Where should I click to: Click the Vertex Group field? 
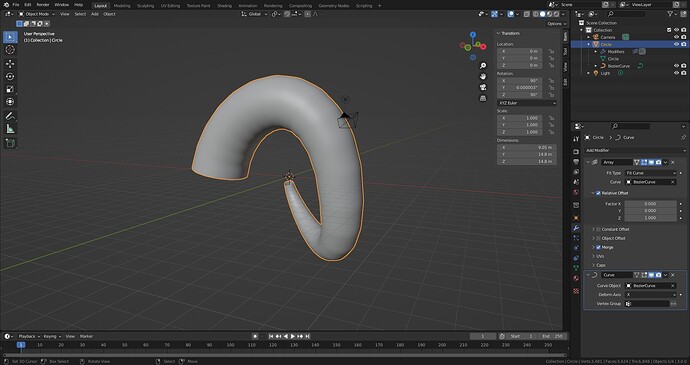click(x=647, y=304)
